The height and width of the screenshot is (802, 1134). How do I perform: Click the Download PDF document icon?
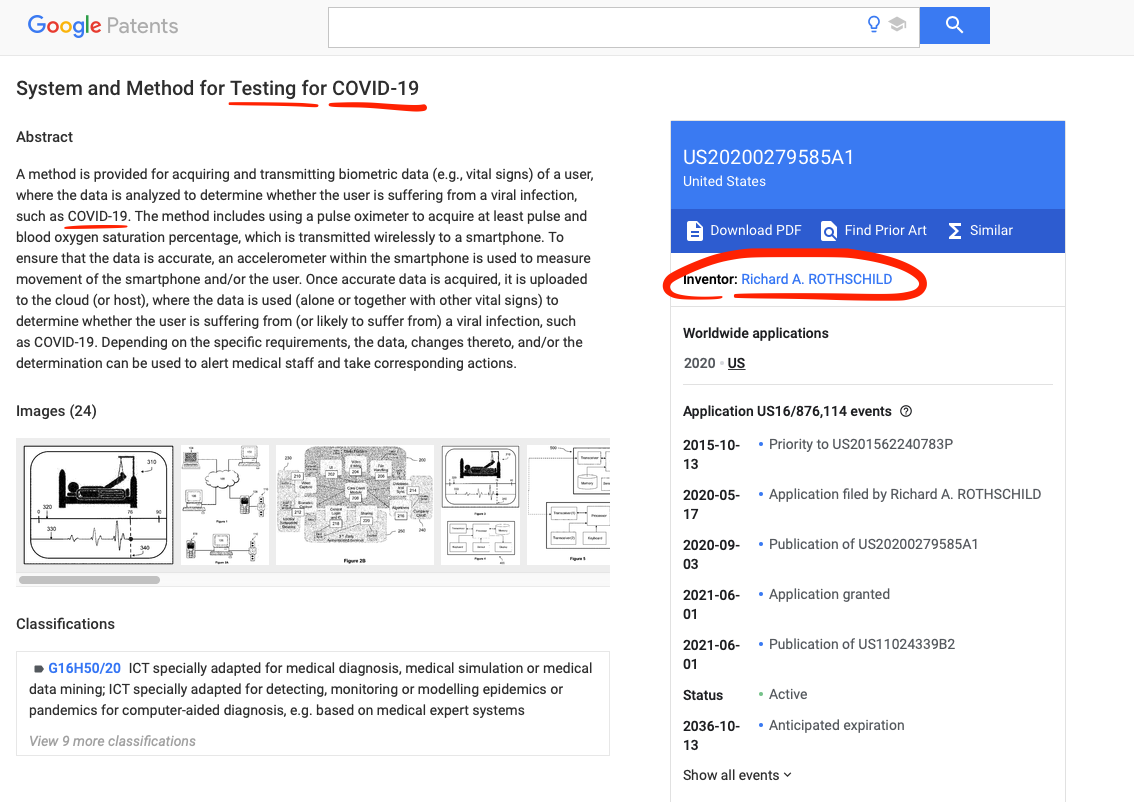pos(694,231)
